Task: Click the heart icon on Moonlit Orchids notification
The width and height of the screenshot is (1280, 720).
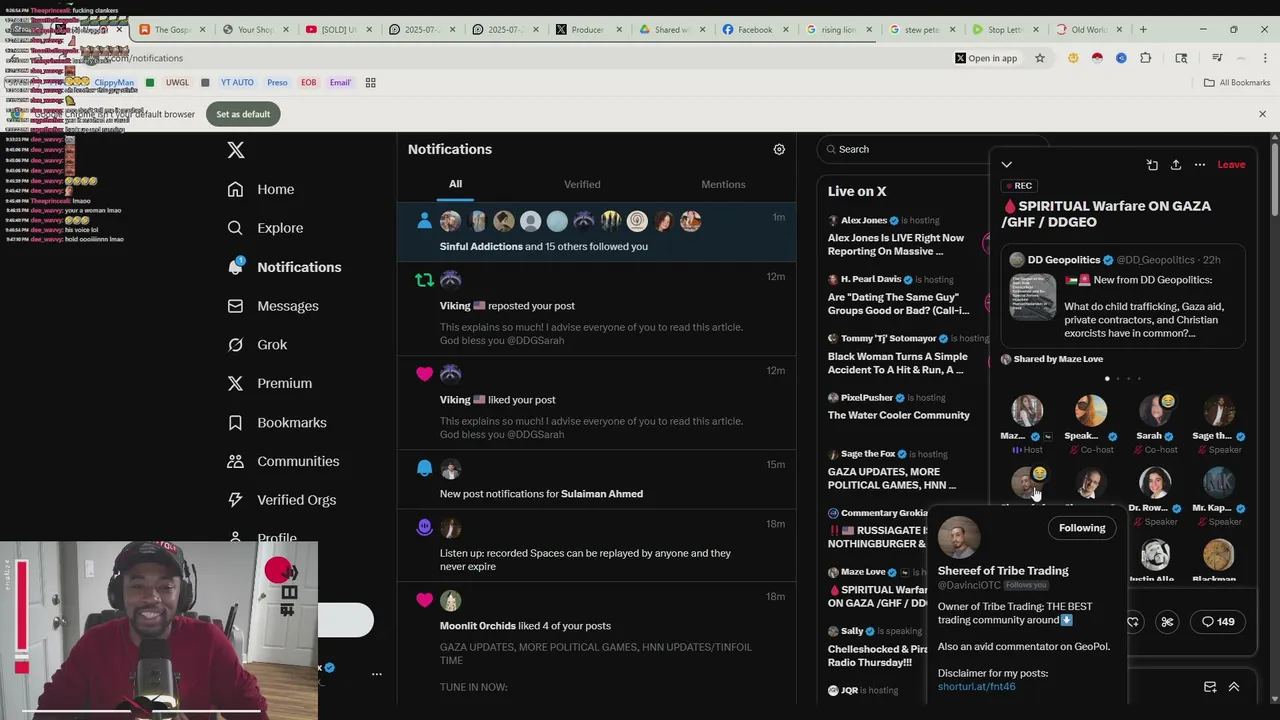Action: 424,600
